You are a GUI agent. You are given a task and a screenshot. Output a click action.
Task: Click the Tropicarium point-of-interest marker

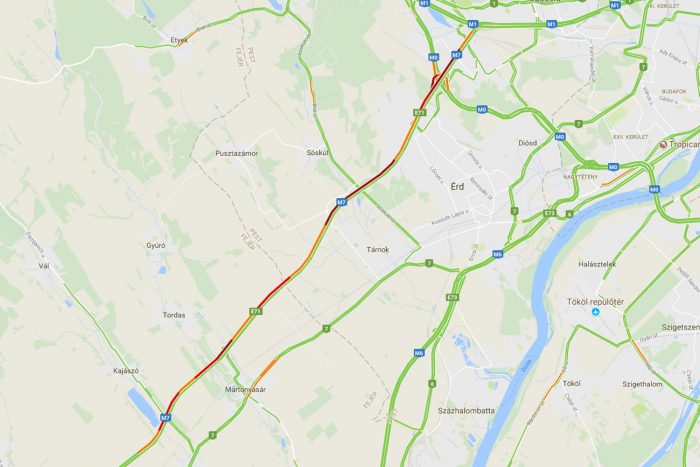663,145
